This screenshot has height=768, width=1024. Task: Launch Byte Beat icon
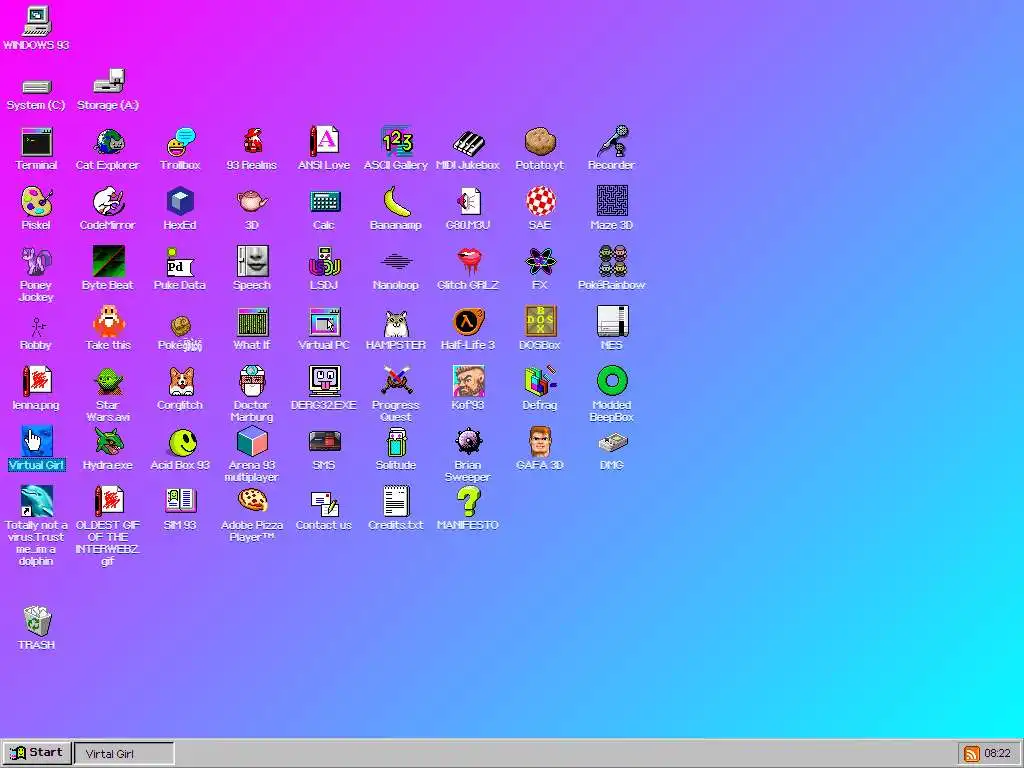point(108,263)
